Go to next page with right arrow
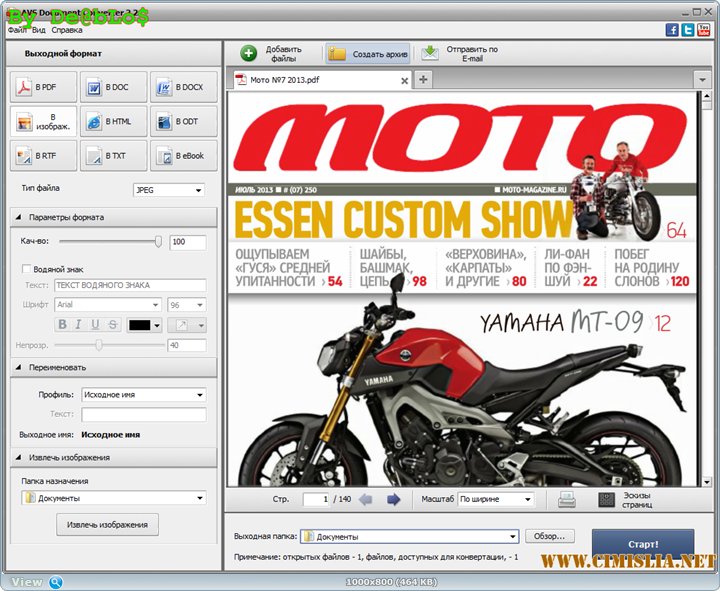 click(393, 499)
